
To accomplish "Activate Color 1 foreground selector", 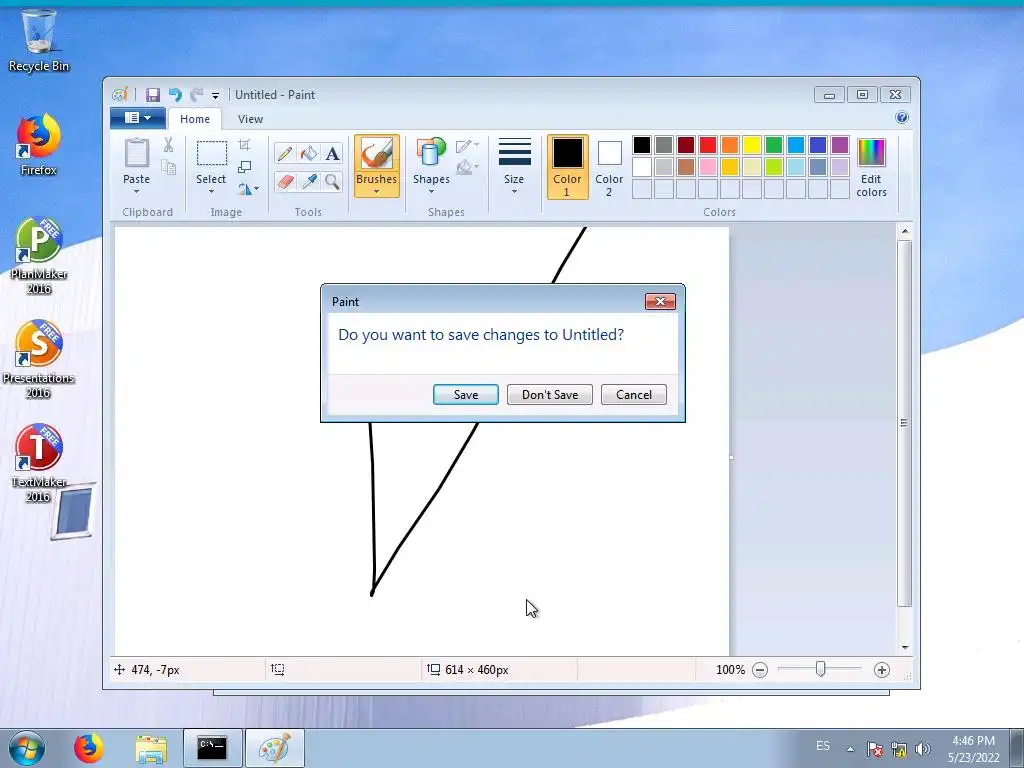I will (x=568, y=167).
